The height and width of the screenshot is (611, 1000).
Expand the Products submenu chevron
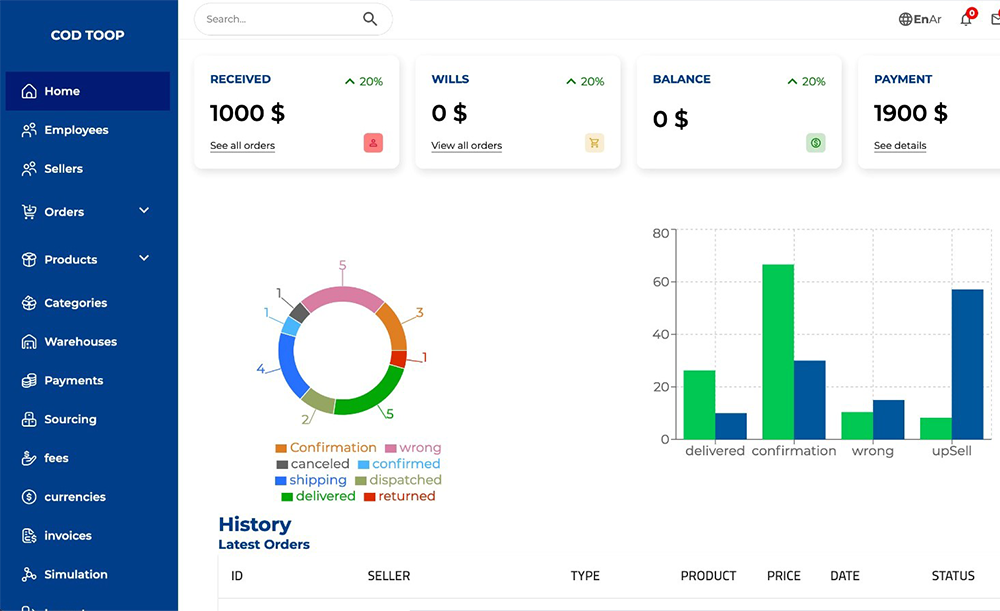click(144, 258)
